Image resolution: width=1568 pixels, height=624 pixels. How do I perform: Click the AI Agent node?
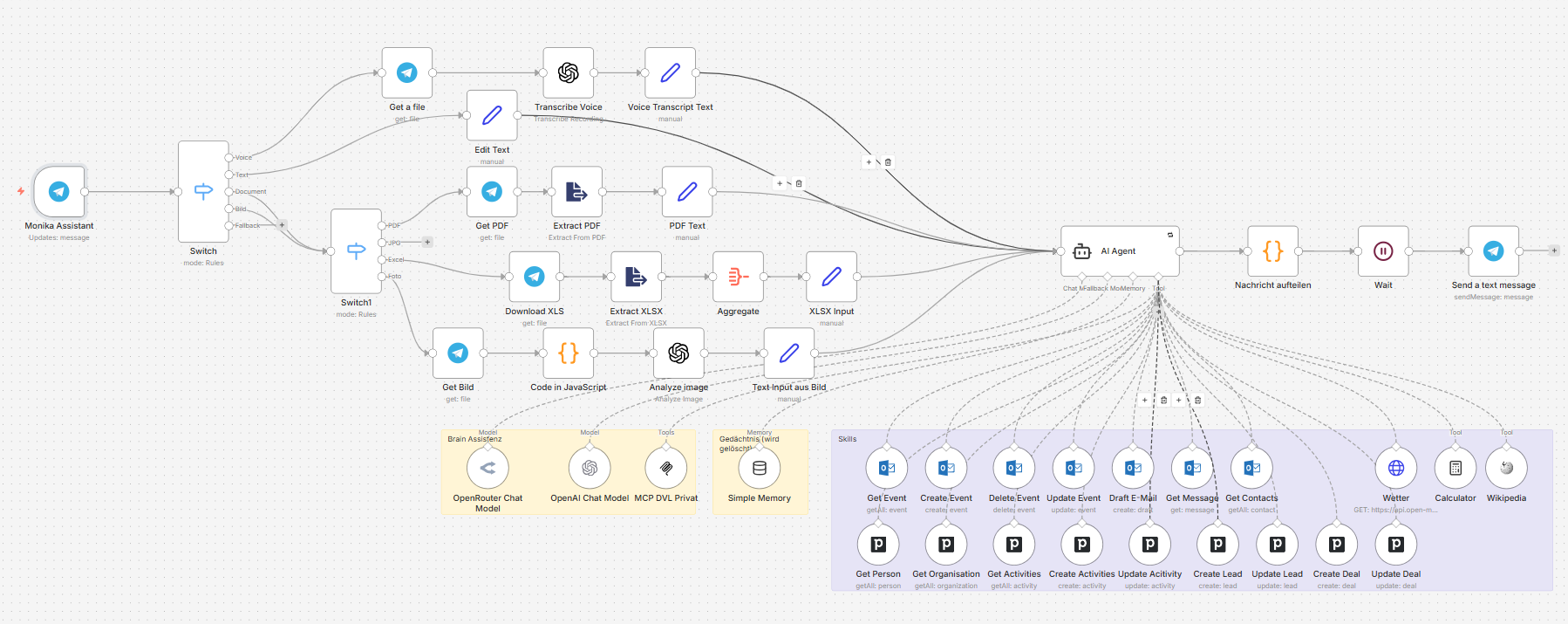tap(1120, 251)
